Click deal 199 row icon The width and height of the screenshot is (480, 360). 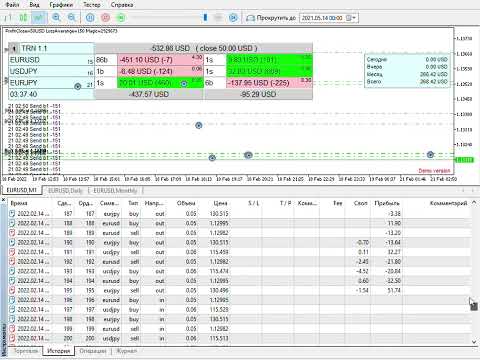tap(12, 329)
